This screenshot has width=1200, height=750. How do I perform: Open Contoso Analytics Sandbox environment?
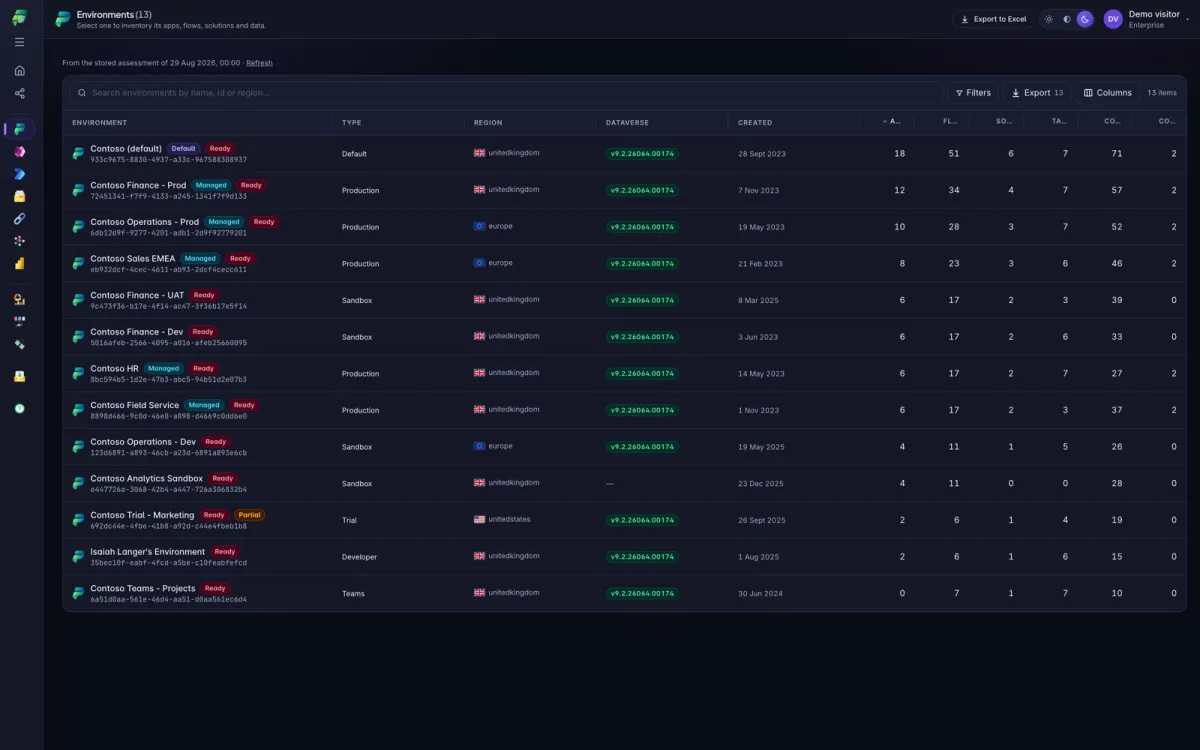146,478
